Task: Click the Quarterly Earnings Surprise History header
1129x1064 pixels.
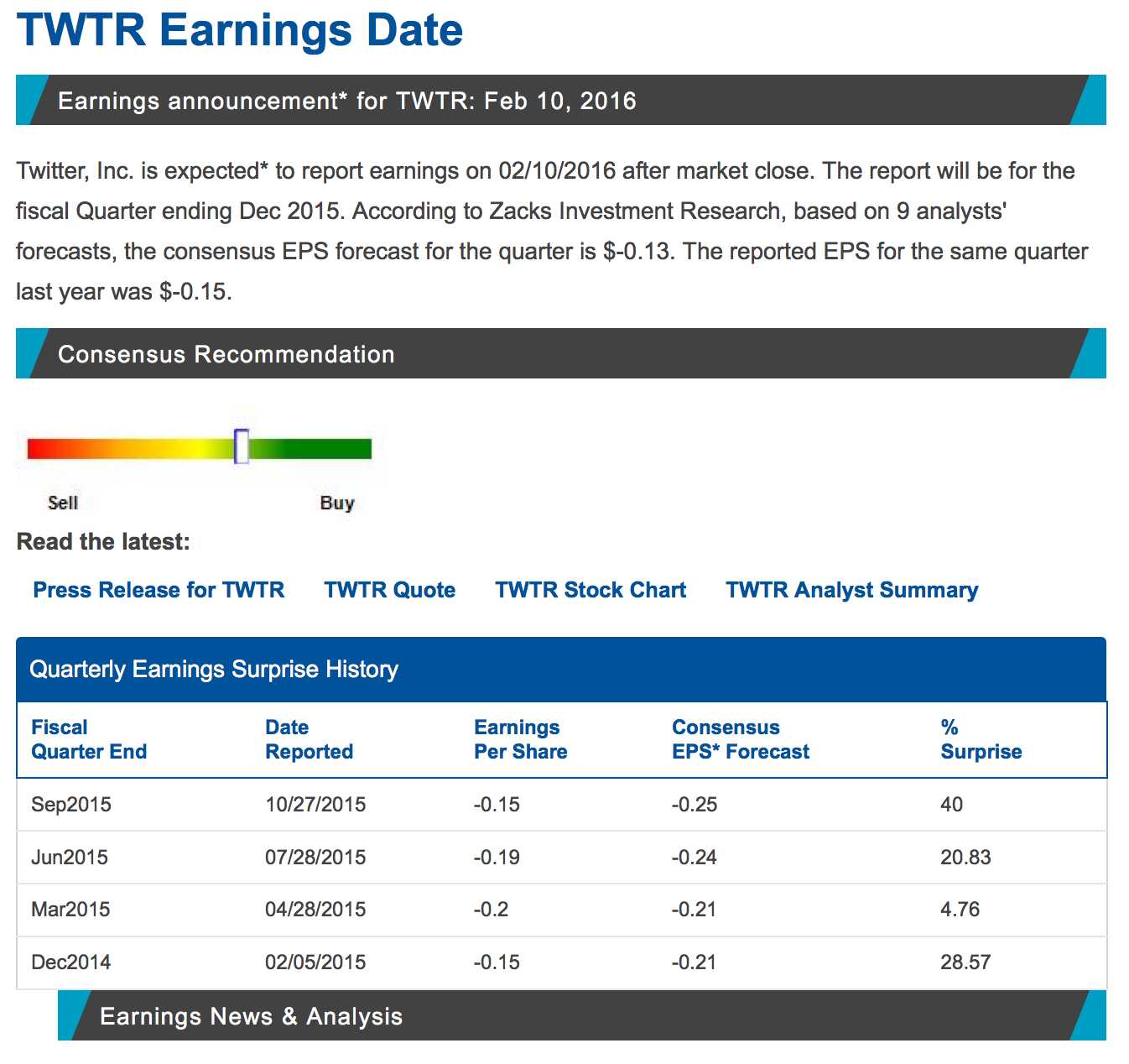Action: [x=560, y=670]
